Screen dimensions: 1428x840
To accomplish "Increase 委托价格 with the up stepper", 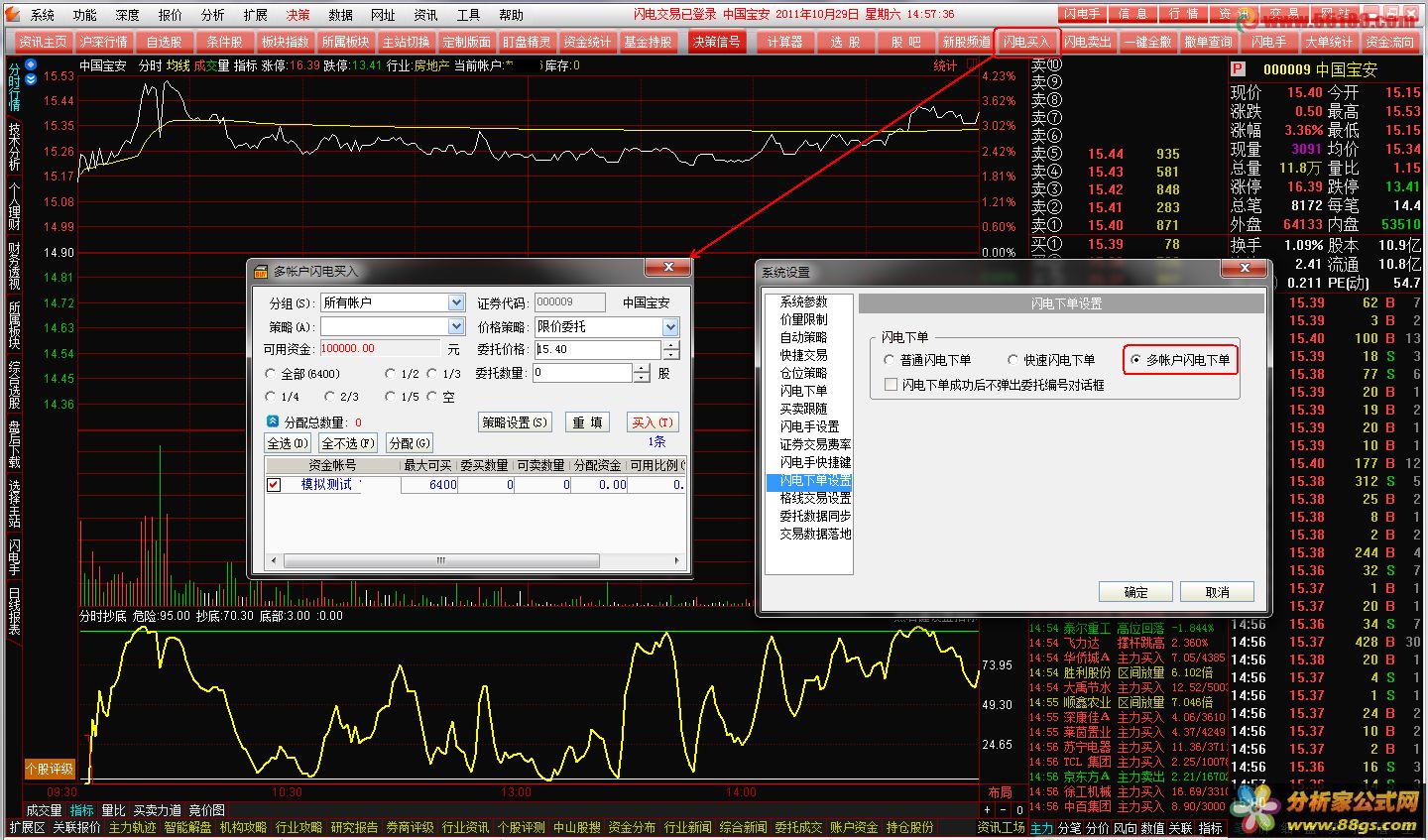I will [671, 345].
